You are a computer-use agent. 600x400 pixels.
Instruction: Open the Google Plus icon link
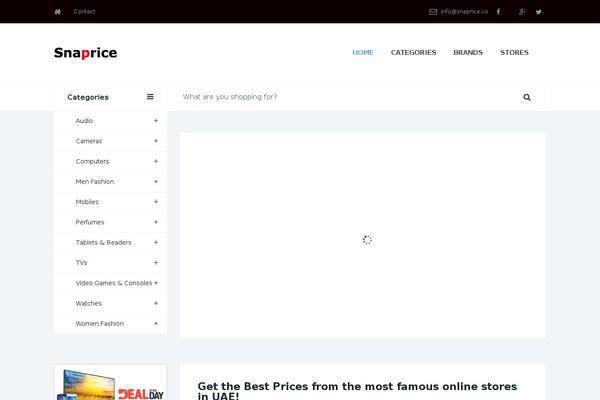522,12
